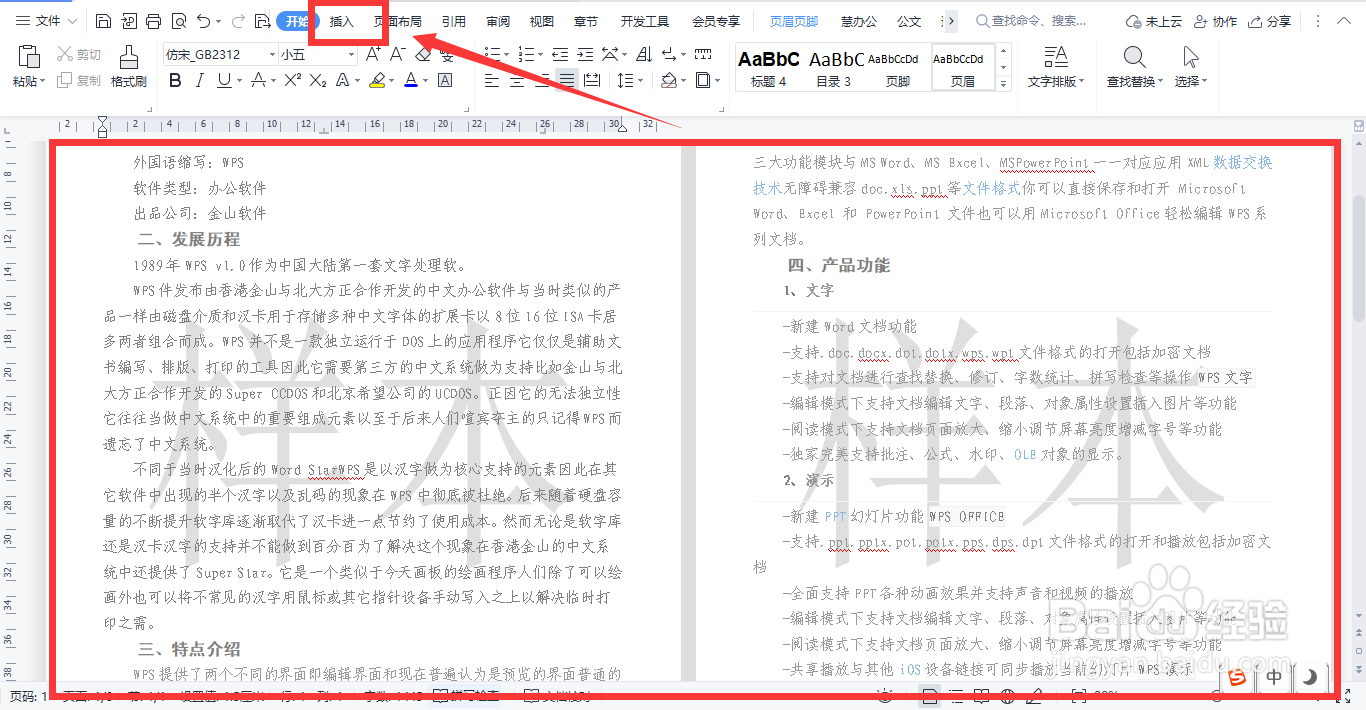Click the Center align icon
The width and height of the screenshot is (1366, 710).
(x=516, y=80)
